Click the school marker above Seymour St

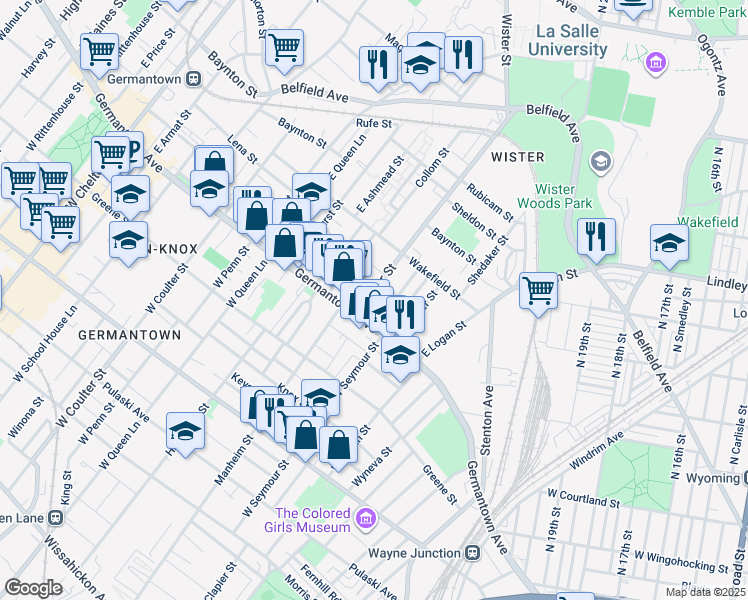tap(321, 399)
